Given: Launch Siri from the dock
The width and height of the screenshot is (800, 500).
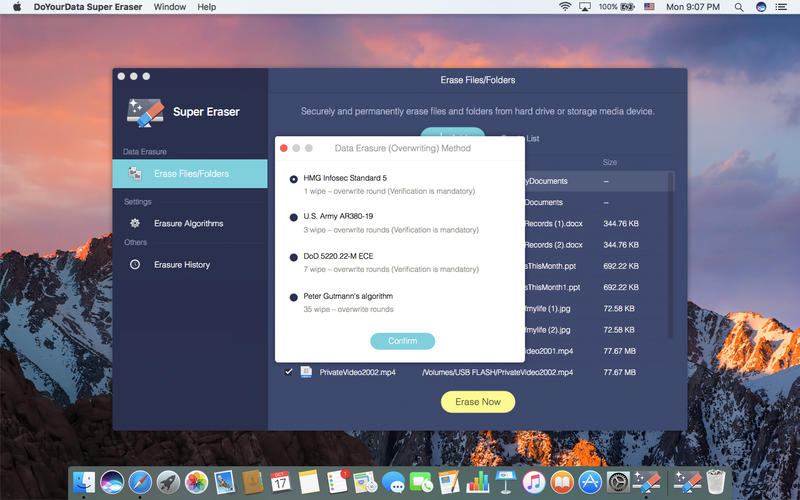Looking at the screenshot, I should [112, 482].
